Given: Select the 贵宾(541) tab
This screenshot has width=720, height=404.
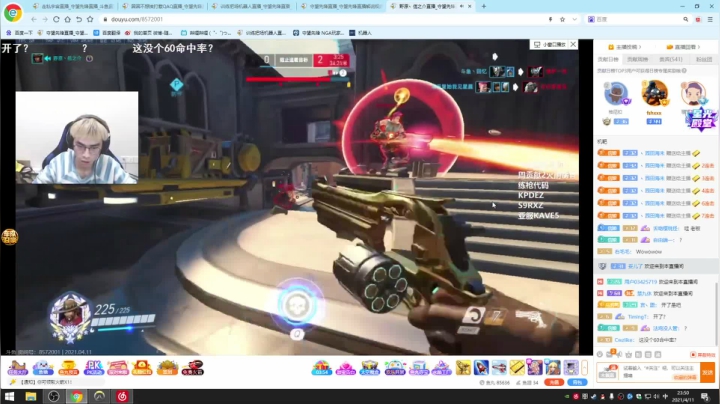Looking at the screenshot, I should pos(671,59).
